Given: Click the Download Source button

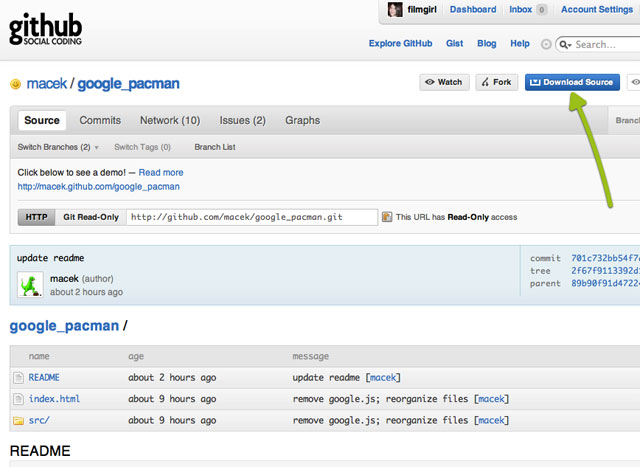Looking at the screenshot, I should point(572,82).
